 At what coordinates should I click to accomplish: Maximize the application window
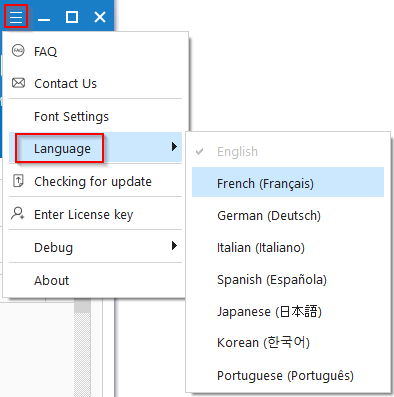72,17
